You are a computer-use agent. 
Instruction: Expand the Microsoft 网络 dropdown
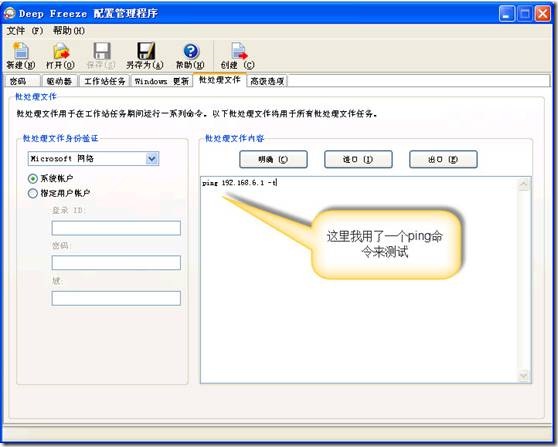pos(152,158)
